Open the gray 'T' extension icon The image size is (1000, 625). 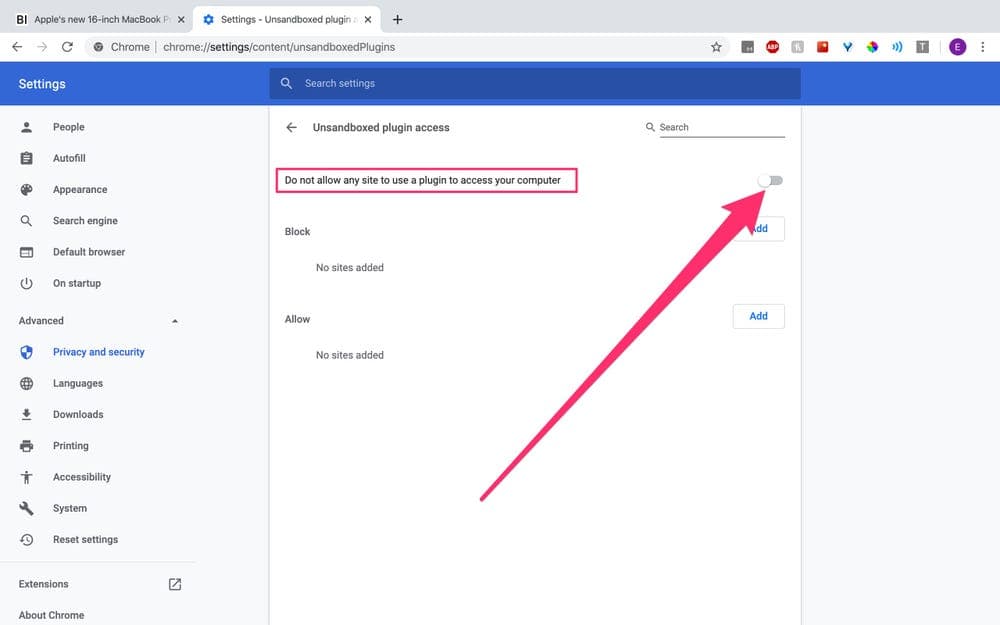[x=922, y=47]
